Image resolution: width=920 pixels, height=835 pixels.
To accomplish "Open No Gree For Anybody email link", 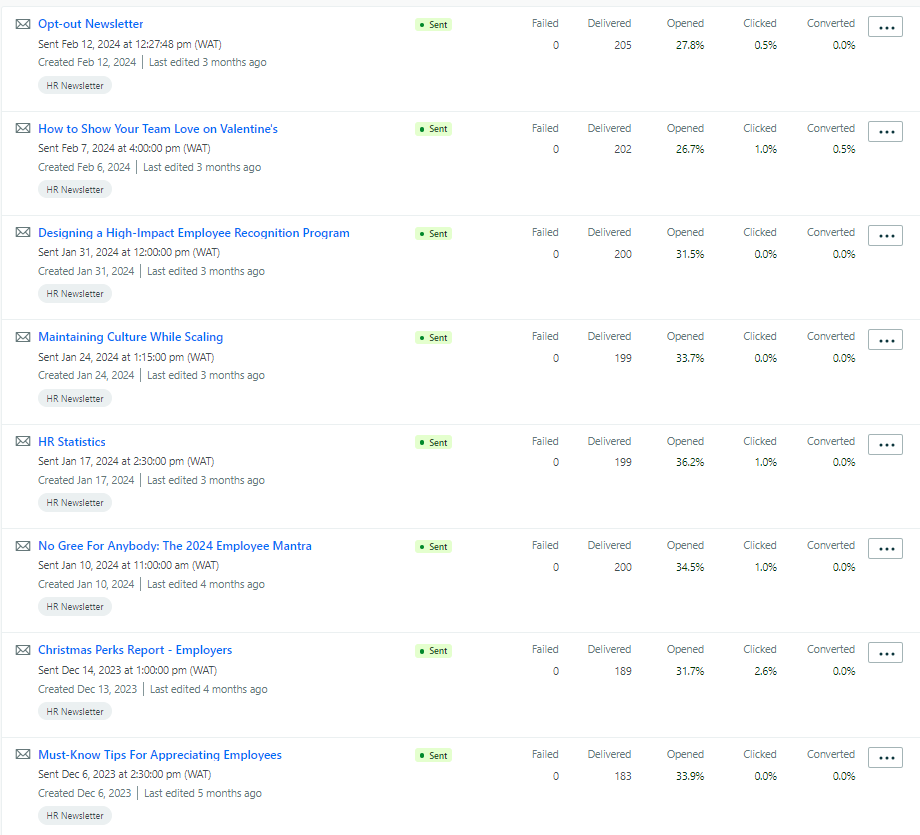I will (175, 546).
